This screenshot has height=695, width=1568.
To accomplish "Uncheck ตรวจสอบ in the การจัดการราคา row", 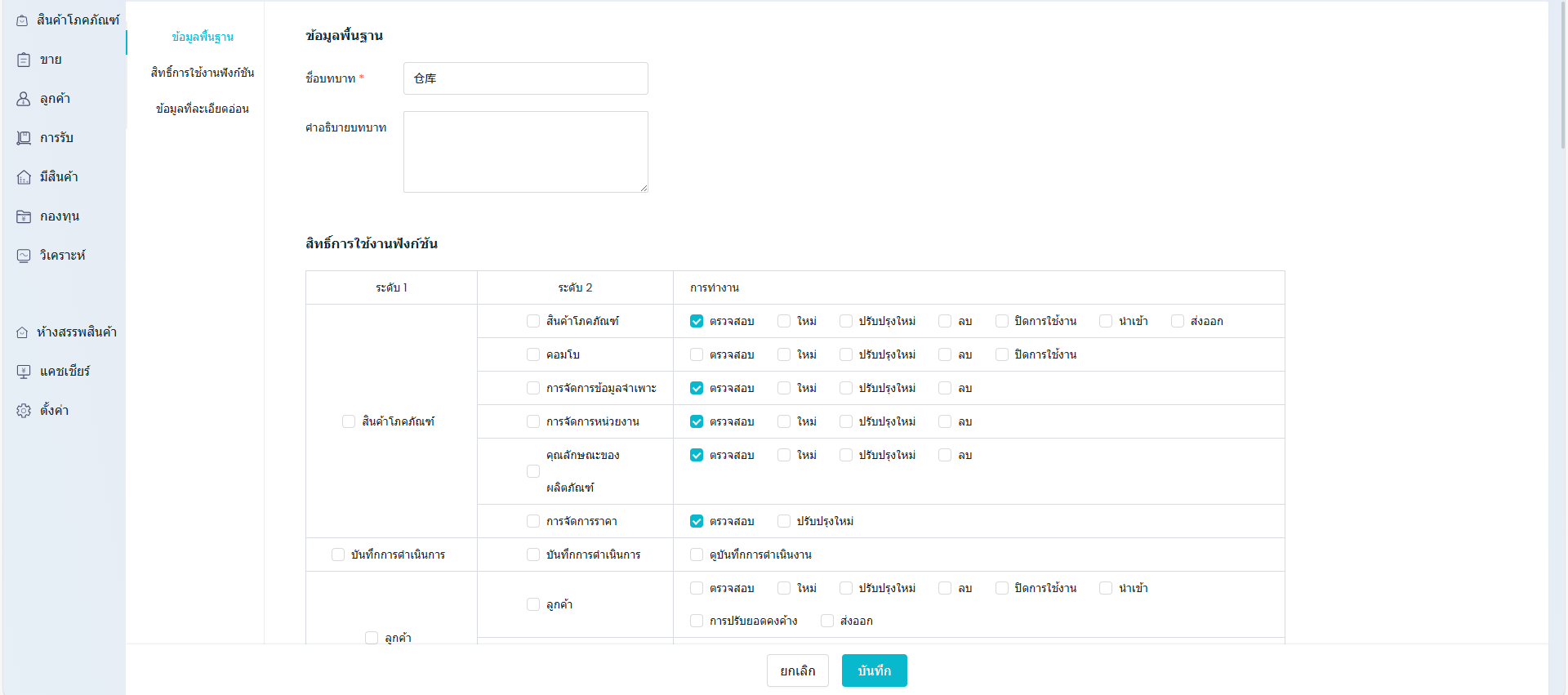I will 697,521.
